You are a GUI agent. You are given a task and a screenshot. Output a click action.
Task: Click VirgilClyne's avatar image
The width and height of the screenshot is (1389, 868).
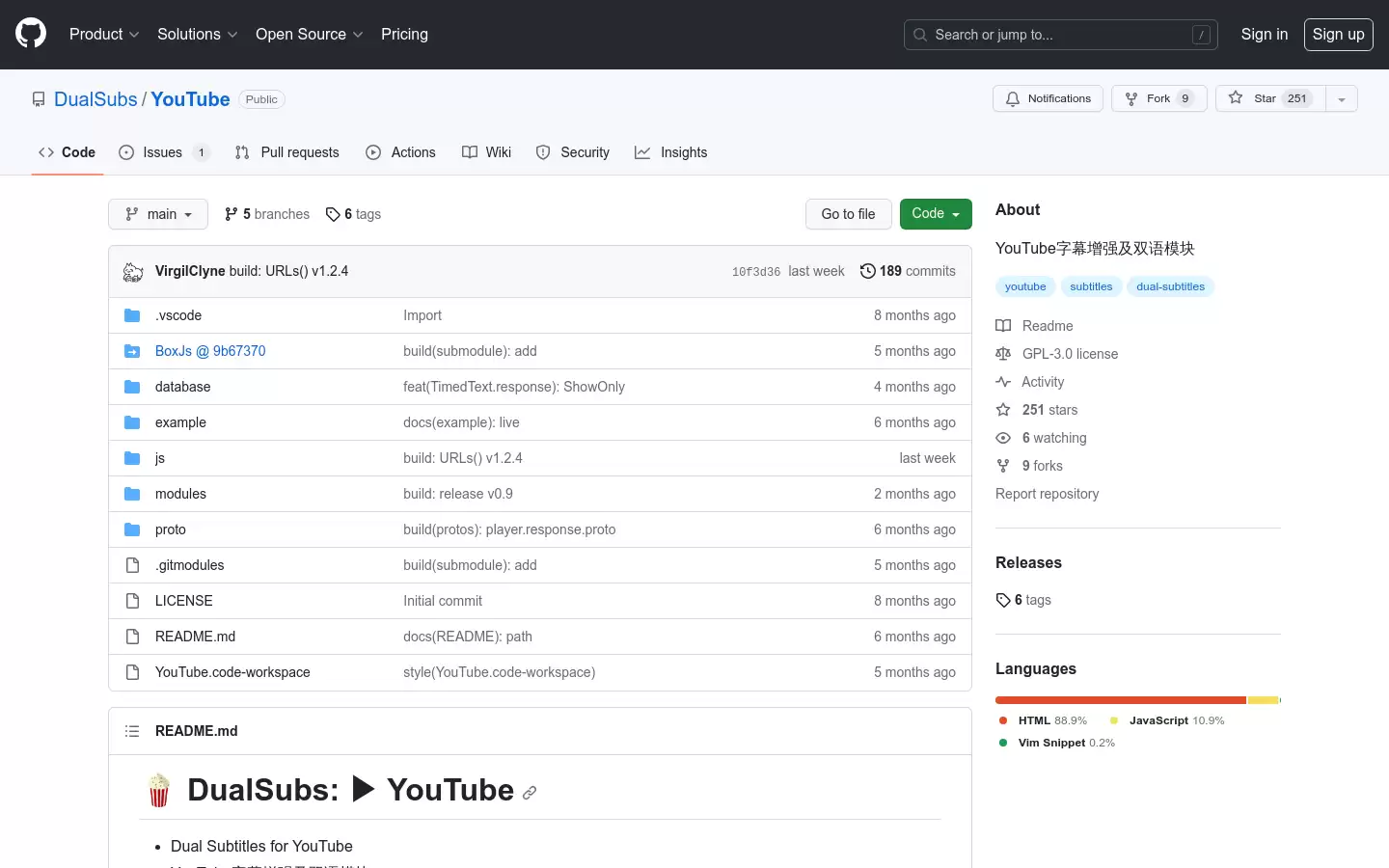coord(133,272)
